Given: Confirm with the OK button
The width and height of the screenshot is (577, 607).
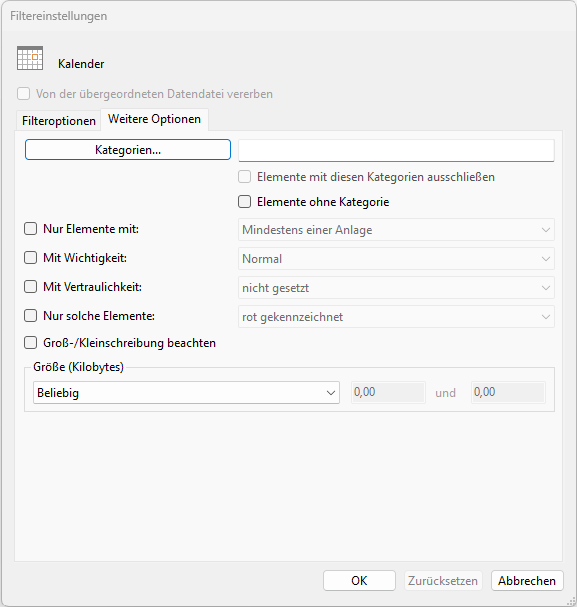Looking at the screenshot, I should pyautogui.click(x=359, y=580).
